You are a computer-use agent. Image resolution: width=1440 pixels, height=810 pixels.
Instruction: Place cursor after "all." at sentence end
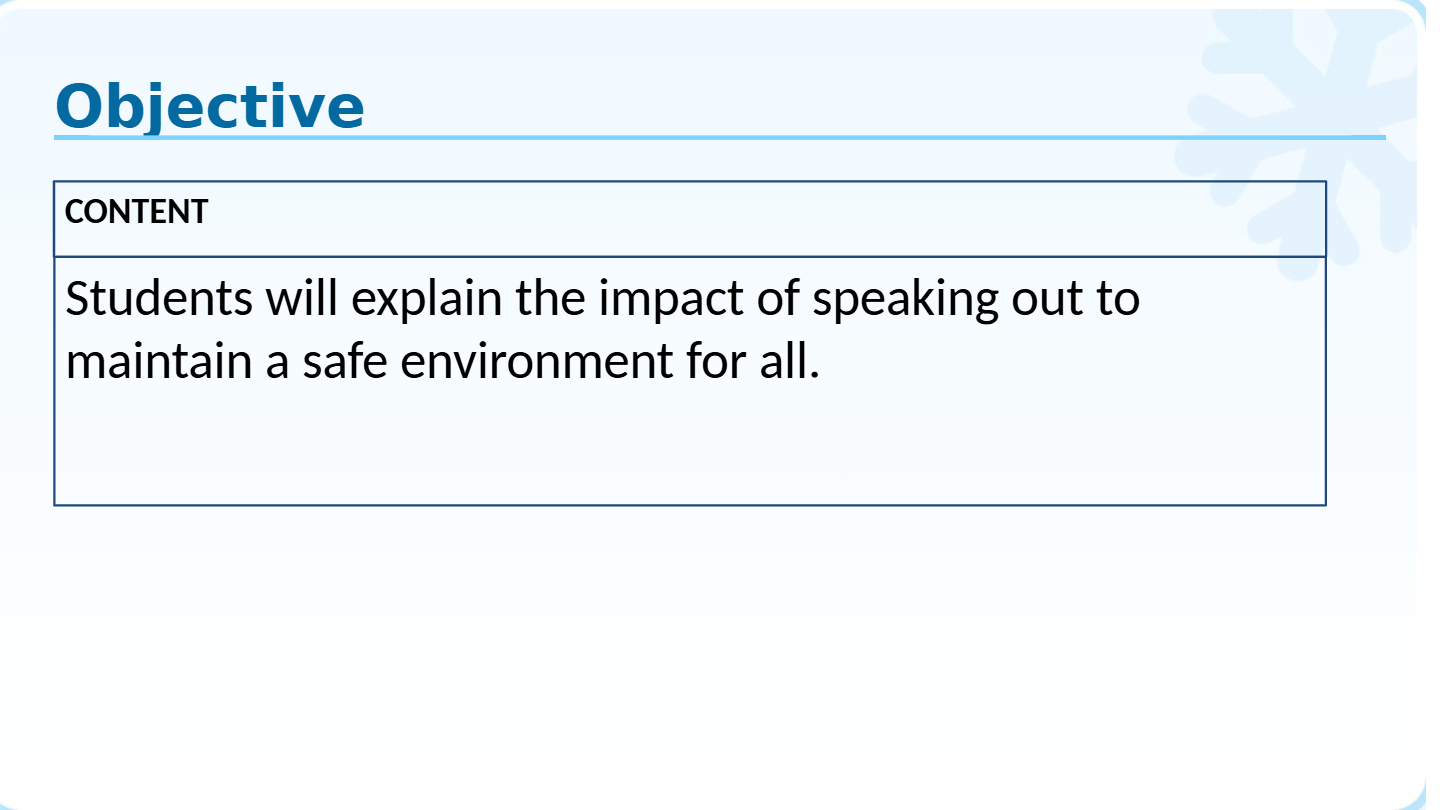pyautogui.click(x=822, y=361)
